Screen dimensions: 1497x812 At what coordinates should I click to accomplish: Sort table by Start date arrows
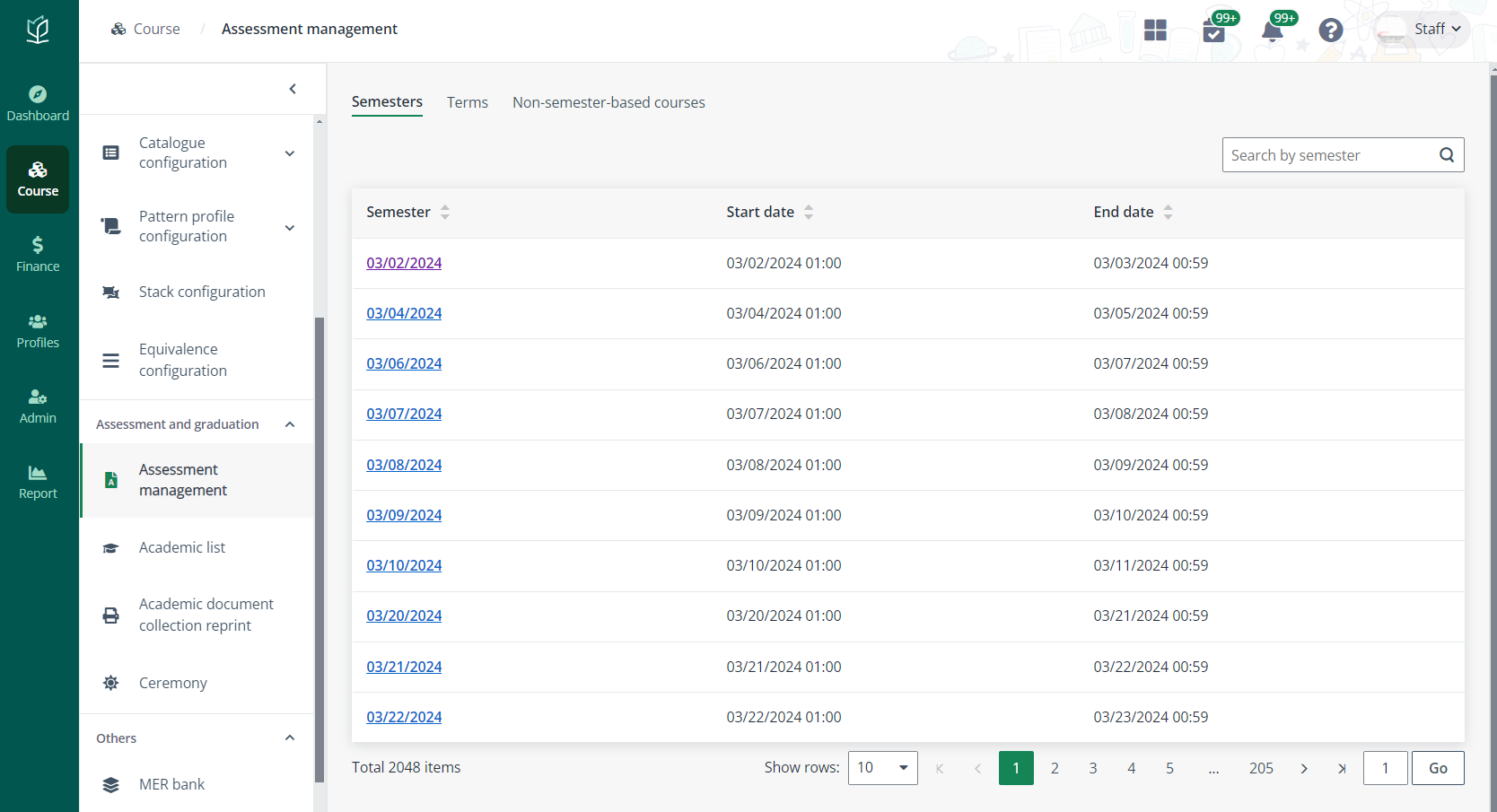click(809, 212)
